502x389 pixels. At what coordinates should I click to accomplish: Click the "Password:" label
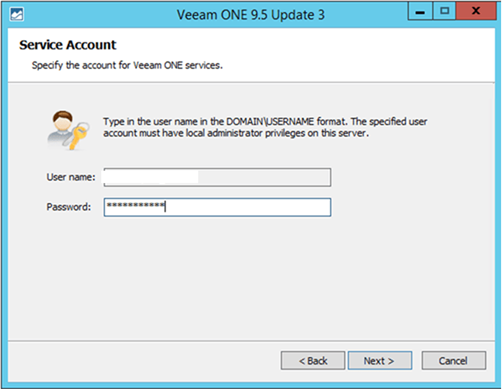(69, 207)
